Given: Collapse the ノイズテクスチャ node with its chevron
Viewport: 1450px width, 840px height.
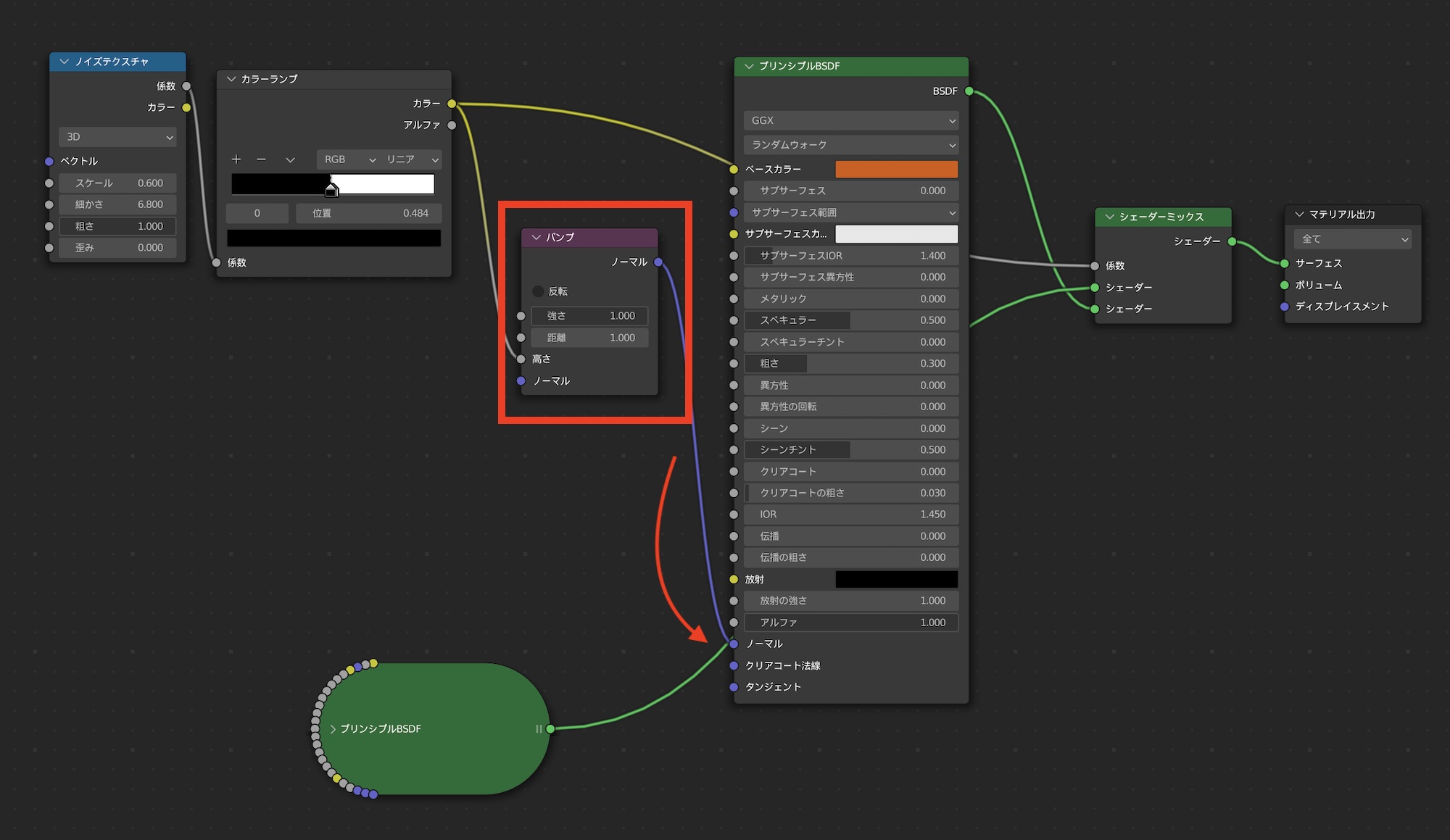Looking at the screenshot, I should (65, 62).
